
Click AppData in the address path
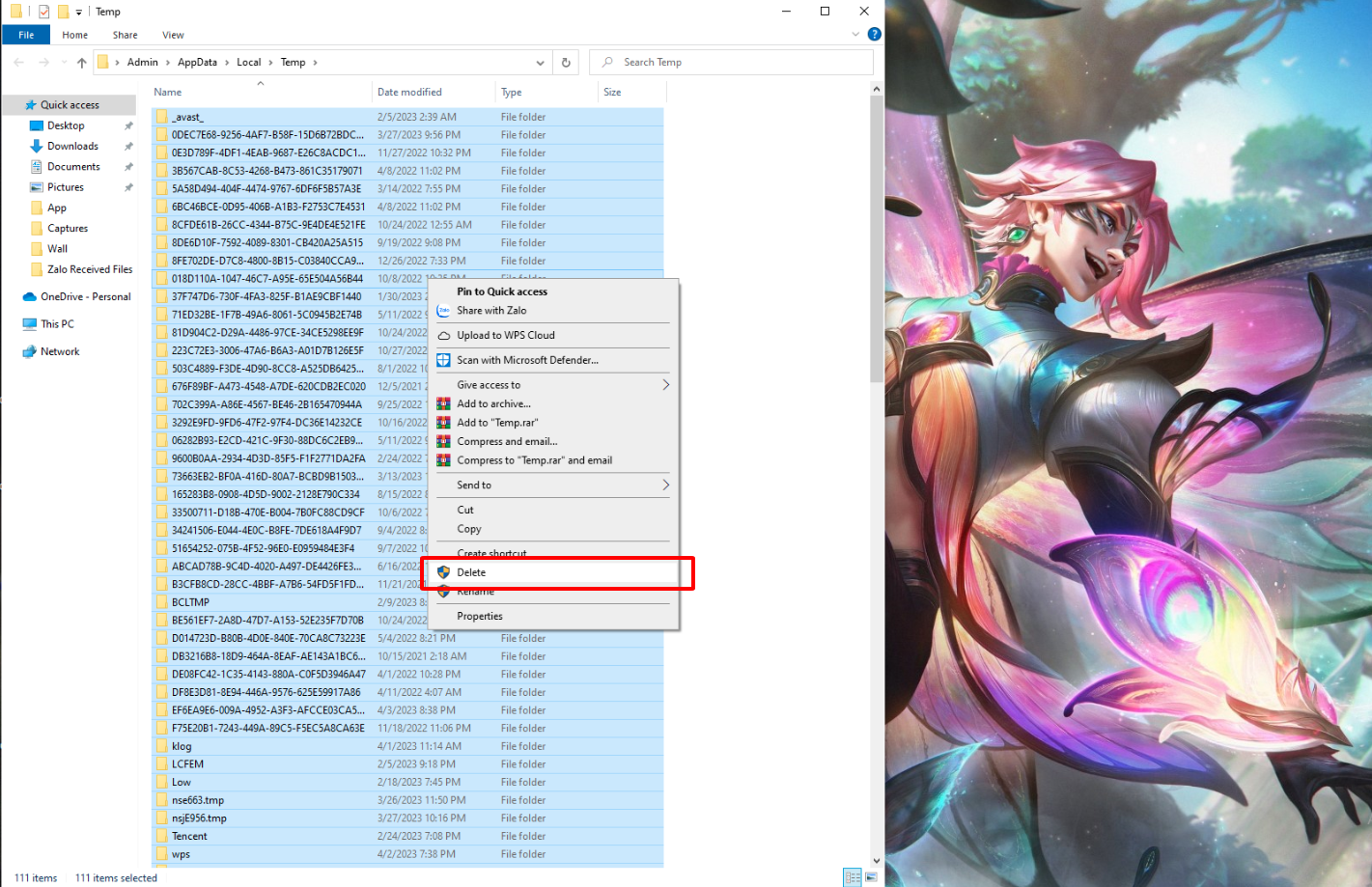point(197,62)
